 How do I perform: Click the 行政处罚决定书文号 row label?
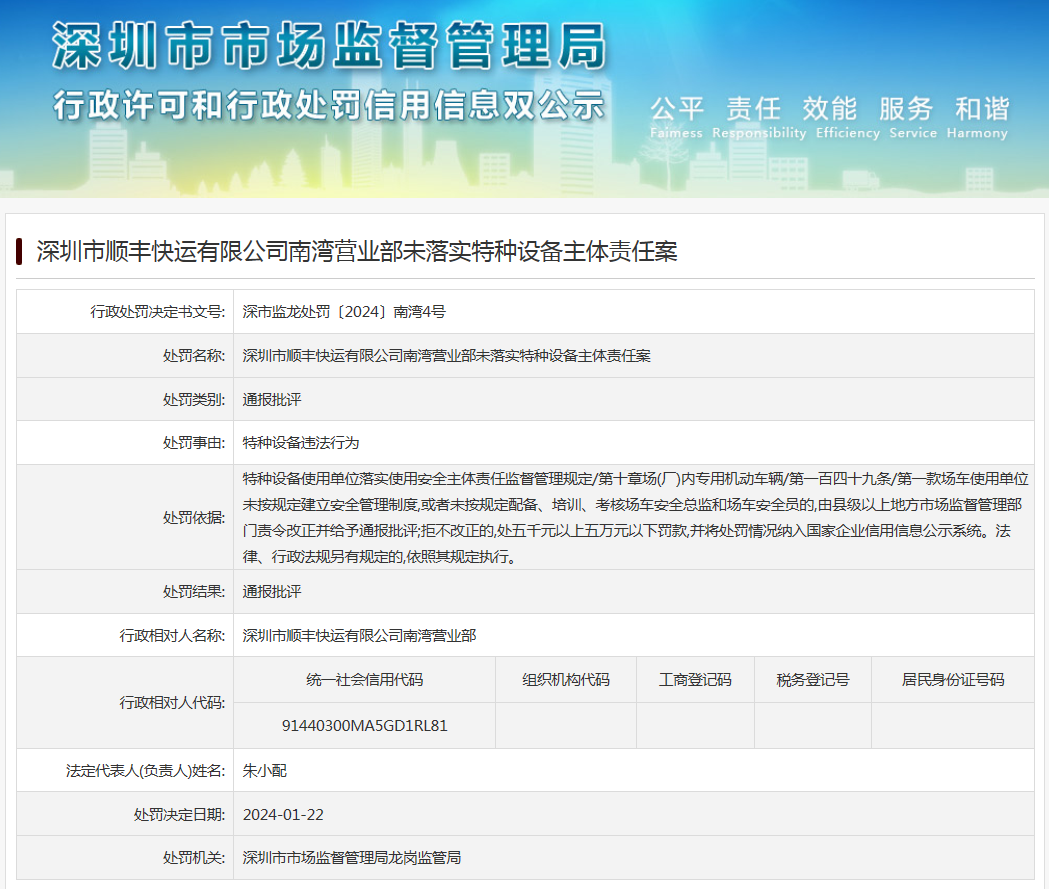point(158,312)
